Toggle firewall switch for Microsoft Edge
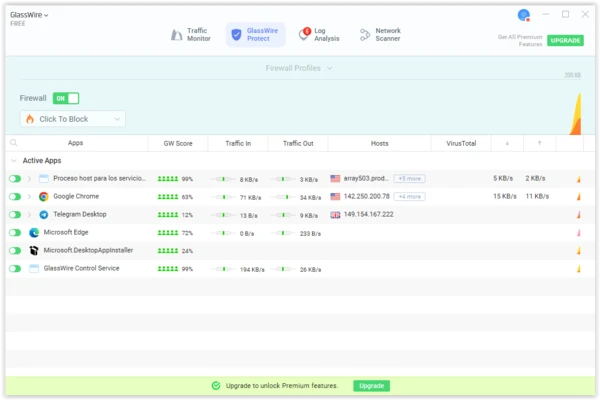 point(15,232)
